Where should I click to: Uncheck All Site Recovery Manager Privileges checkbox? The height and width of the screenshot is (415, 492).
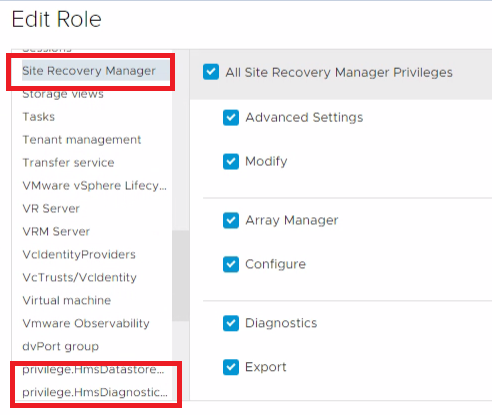coord(211,72)
